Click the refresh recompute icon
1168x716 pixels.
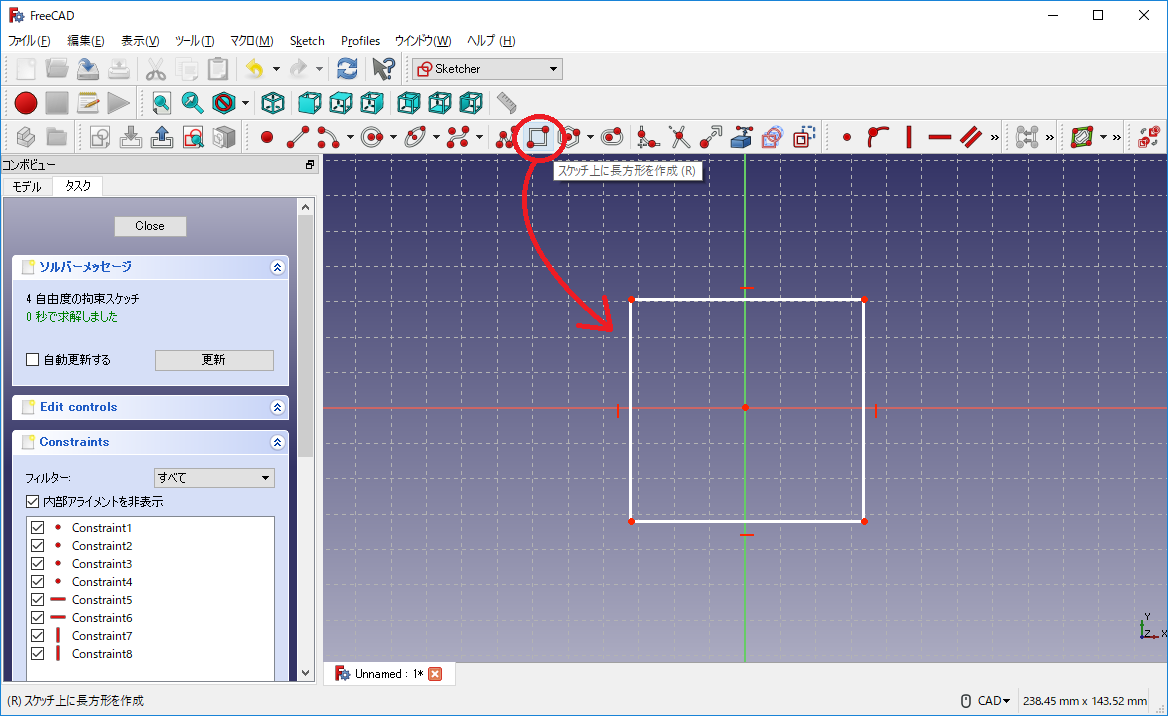(347, 69)
